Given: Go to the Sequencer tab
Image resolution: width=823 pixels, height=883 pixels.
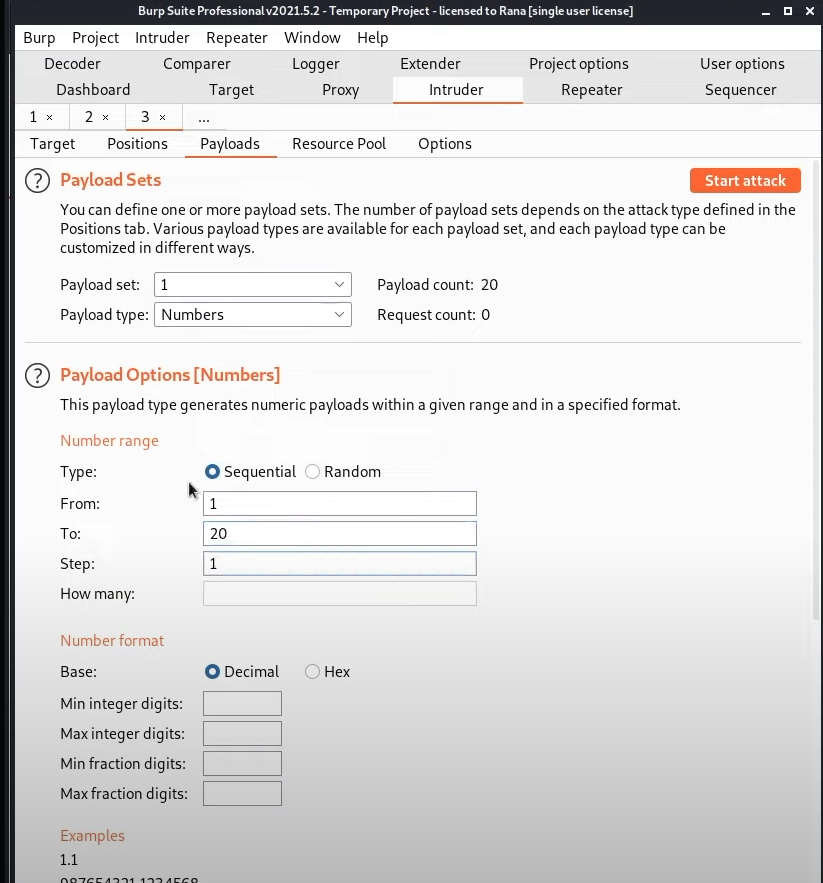Looking at the screenshot, I should tap(740, 90).
